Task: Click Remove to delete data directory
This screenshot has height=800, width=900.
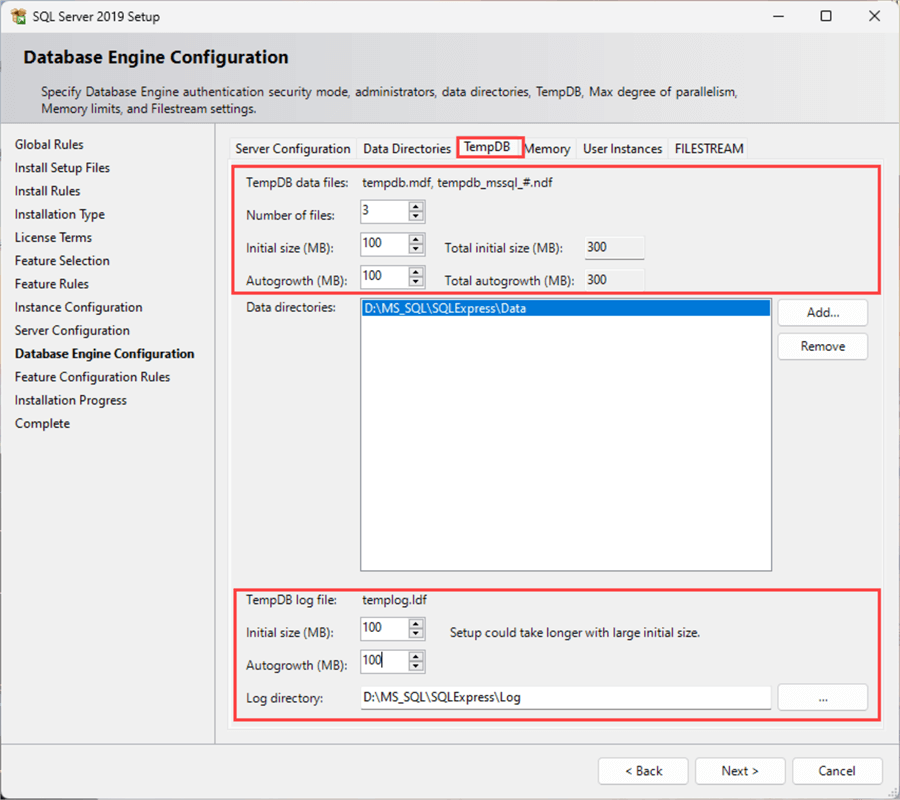Action: coord(823,347)
